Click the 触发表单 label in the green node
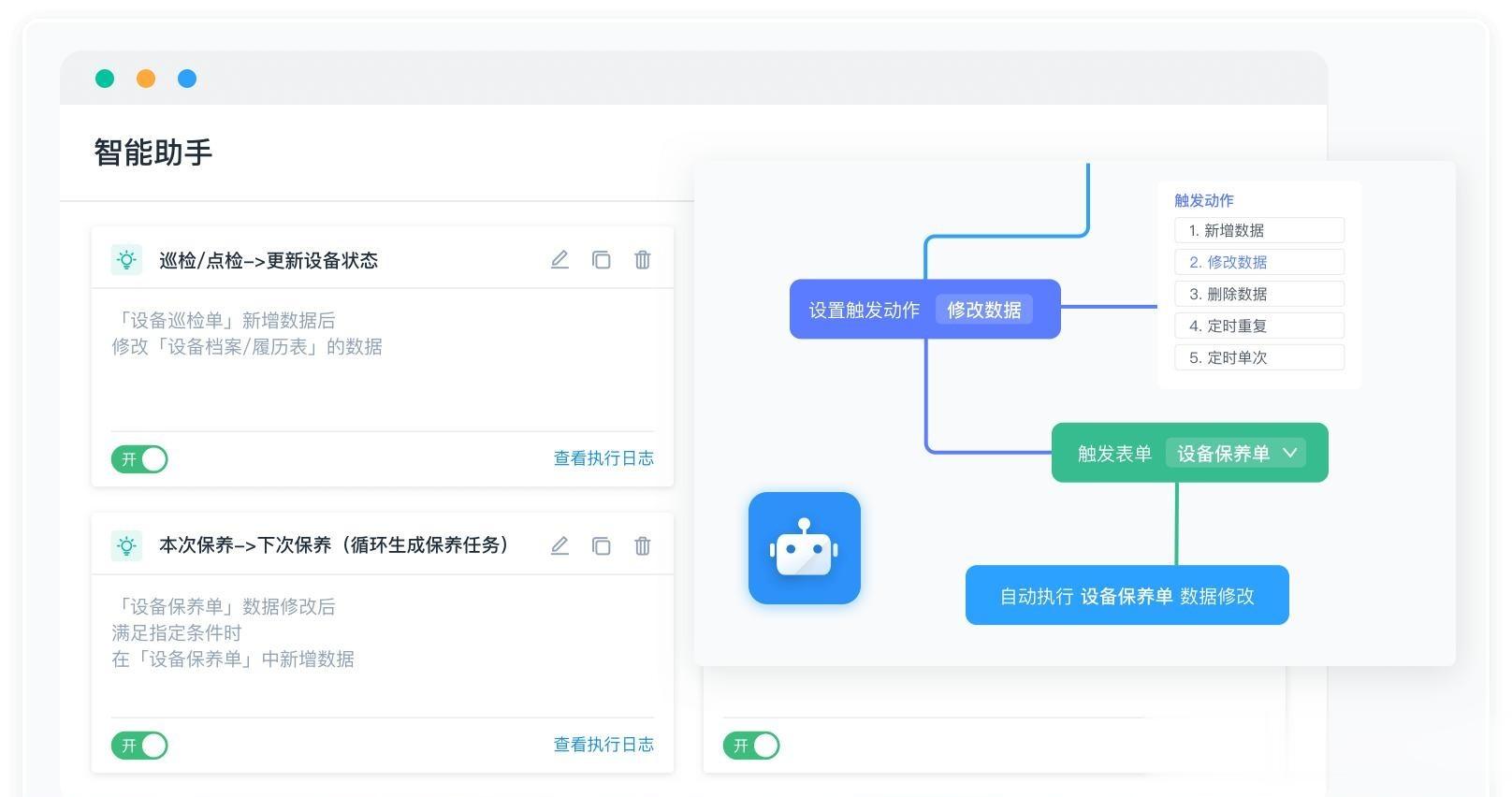The width and height of the screenshot is (1512, 797). [x=1114, y=454]
